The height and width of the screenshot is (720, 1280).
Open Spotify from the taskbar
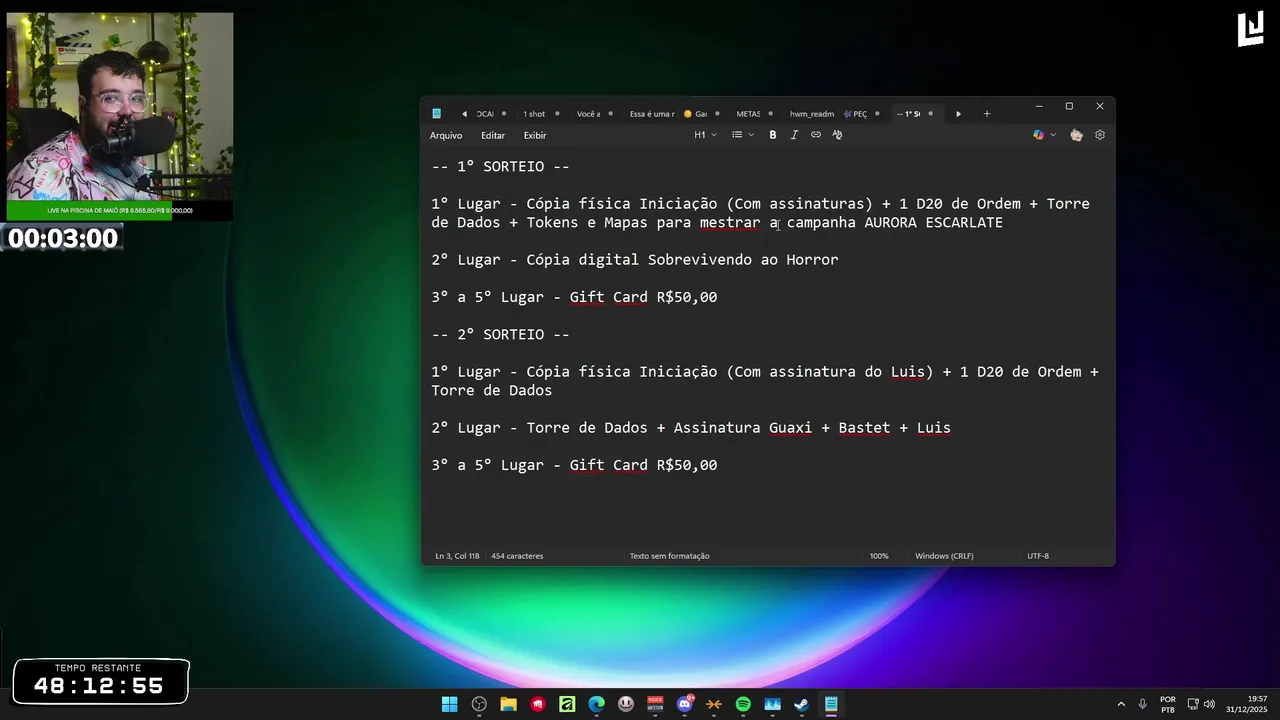(743, 704)
